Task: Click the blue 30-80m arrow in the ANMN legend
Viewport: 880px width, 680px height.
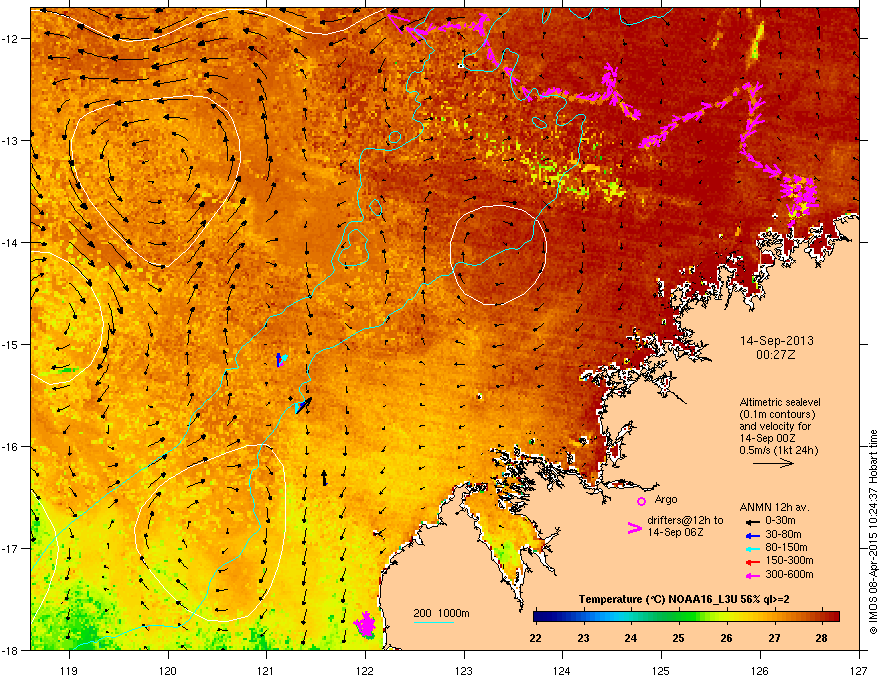Action: coord(752,535)
